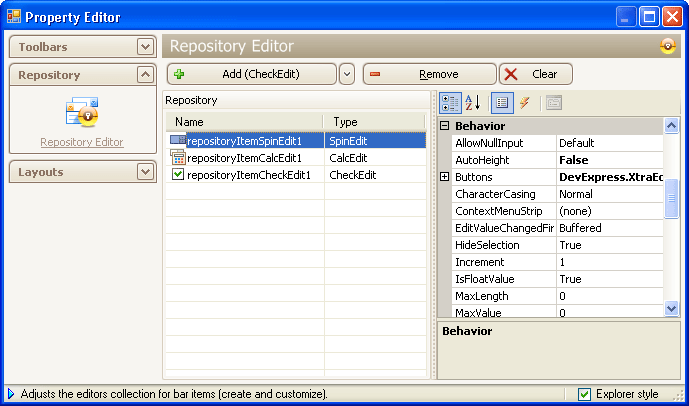Open the Repository Editor icon in sidebar
This screenshot has width=689, height=406.
point(82,112)
